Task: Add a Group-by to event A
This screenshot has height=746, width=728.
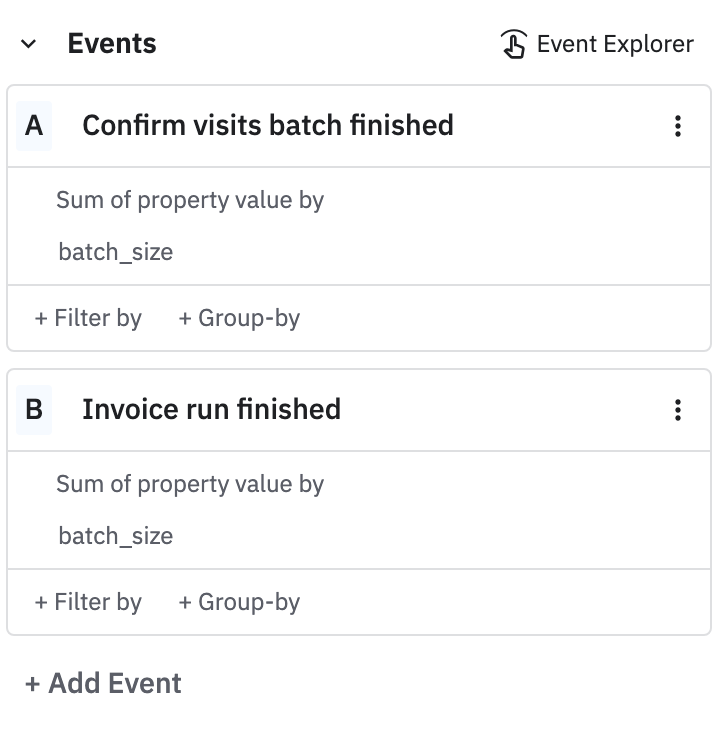Action: [x=239, y=318]
